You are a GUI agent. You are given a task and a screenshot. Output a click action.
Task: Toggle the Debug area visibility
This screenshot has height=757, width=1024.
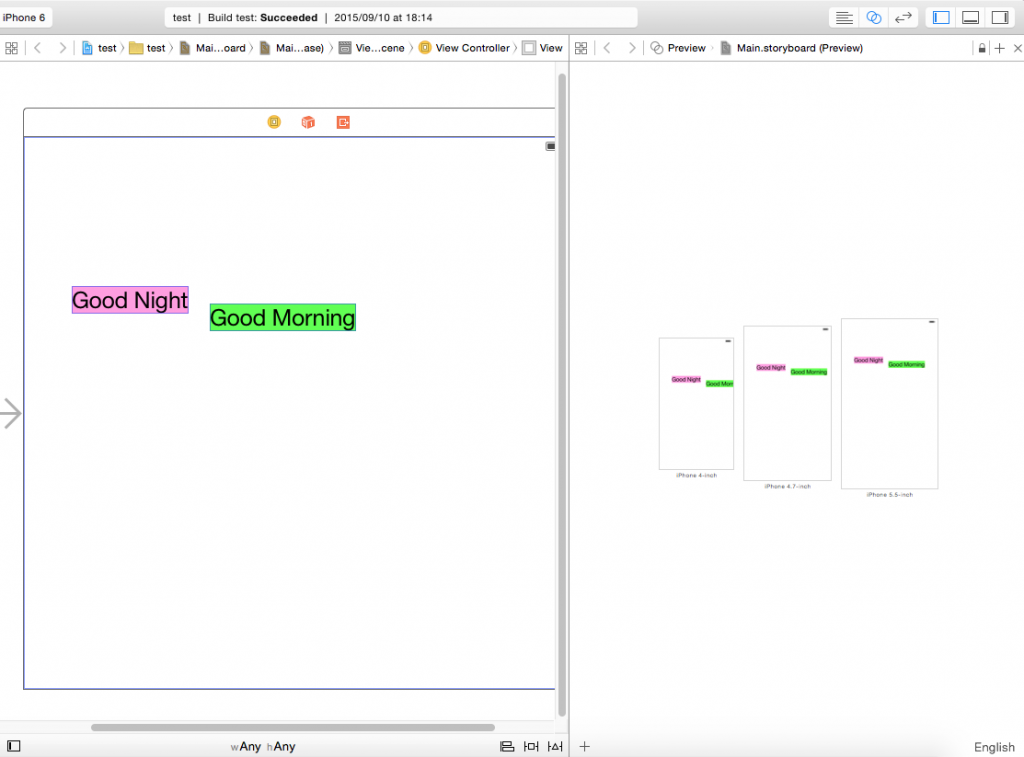970,18
